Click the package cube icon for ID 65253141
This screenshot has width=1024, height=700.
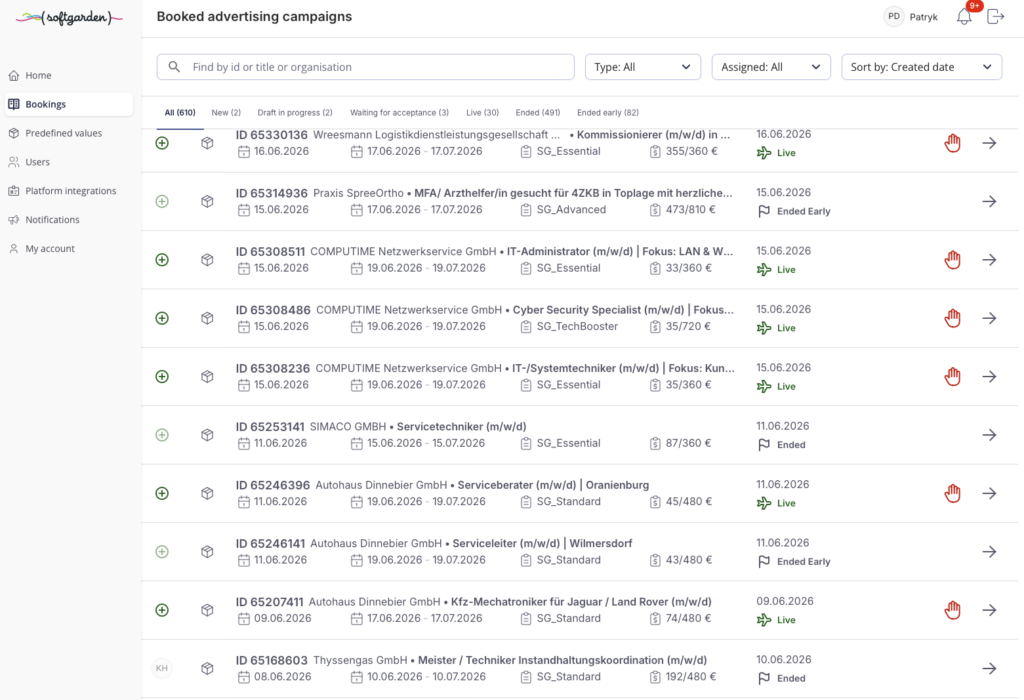pyautogui.click(x=207, y=435)
